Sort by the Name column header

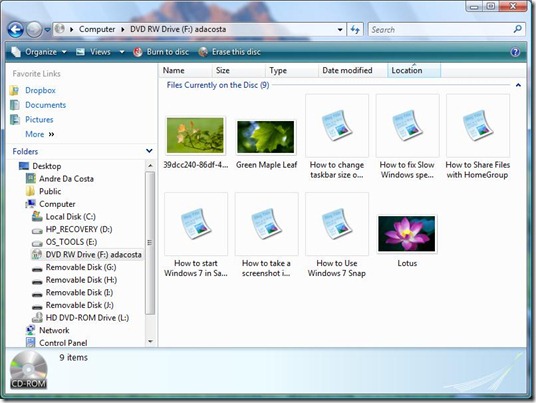tap(186, 70)
